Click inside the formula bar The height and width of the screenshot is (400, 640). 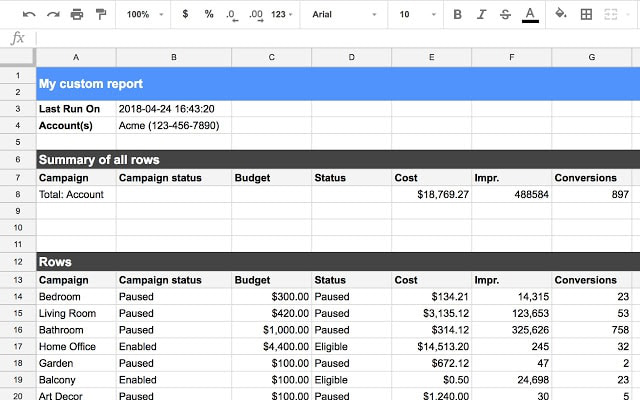pos(330,38)
